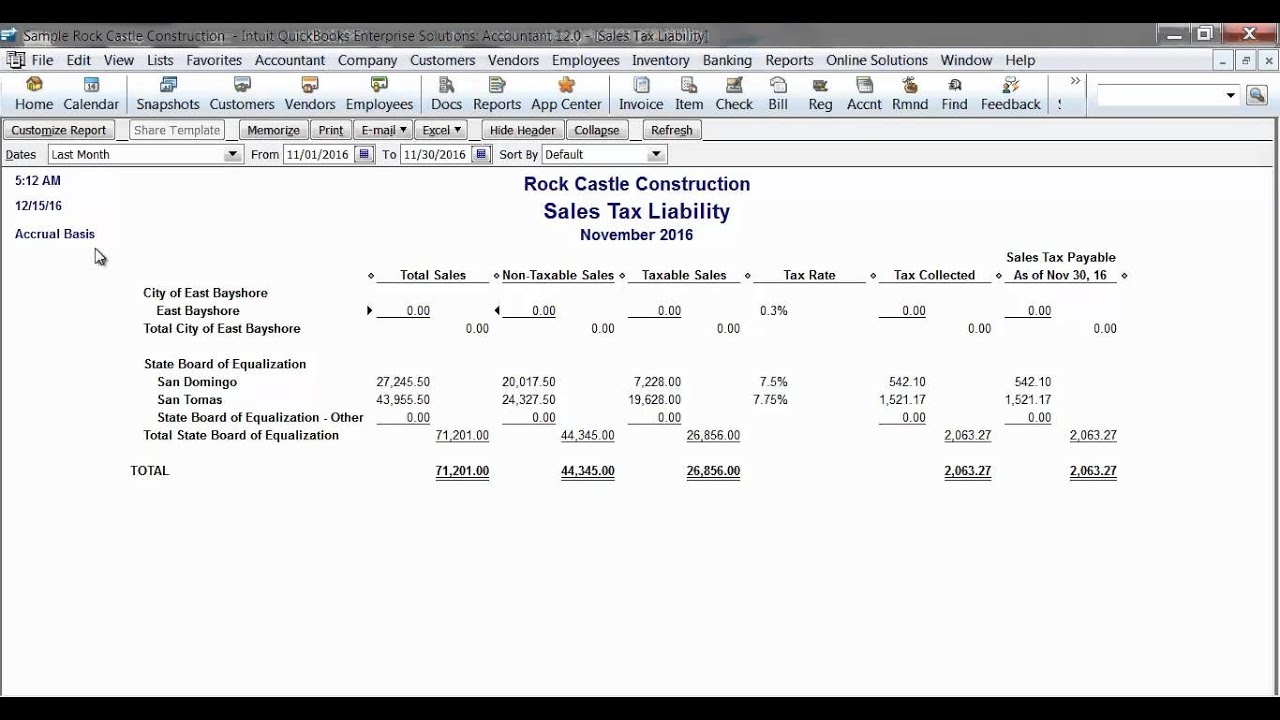This screenshot has height=720, width=1280.
Task: Click the Total Sales column header
Action: (433, 275)
